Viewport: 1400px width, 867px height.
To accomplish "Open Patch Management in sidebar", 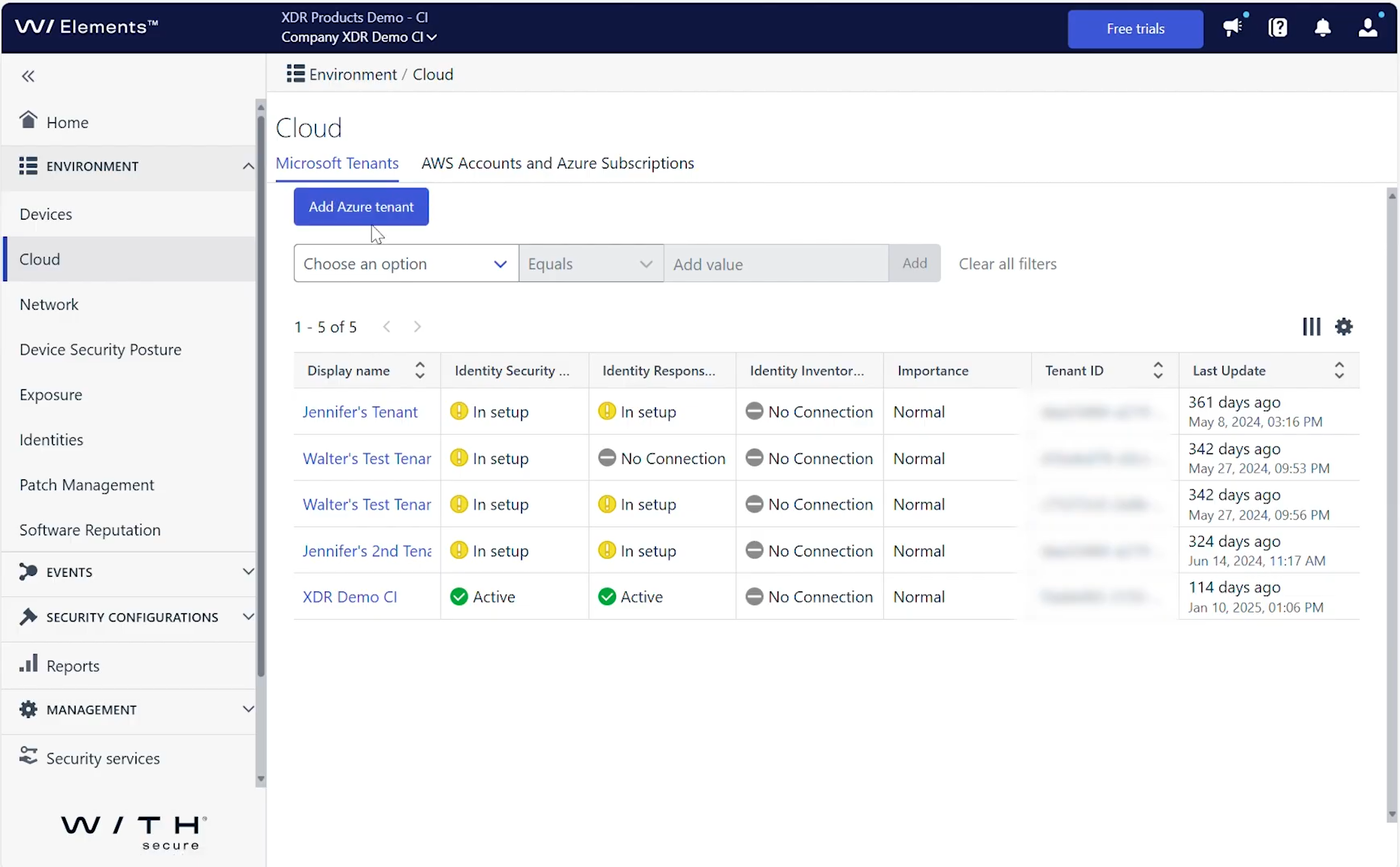I will [x=129, y=484].
